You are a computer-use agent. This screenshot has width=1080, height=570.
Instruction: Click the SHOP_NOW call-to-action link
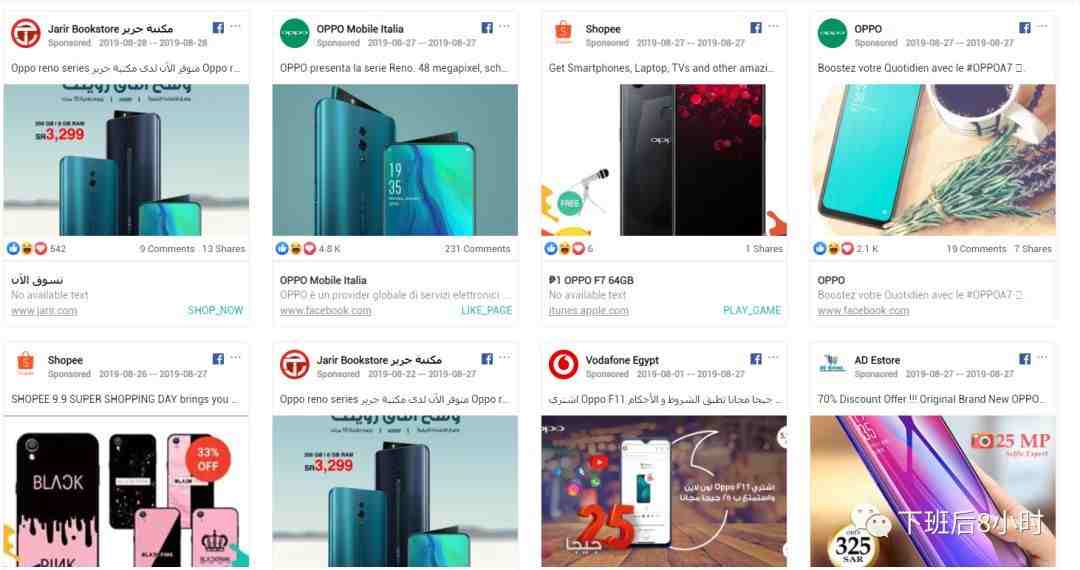point(216,310)
